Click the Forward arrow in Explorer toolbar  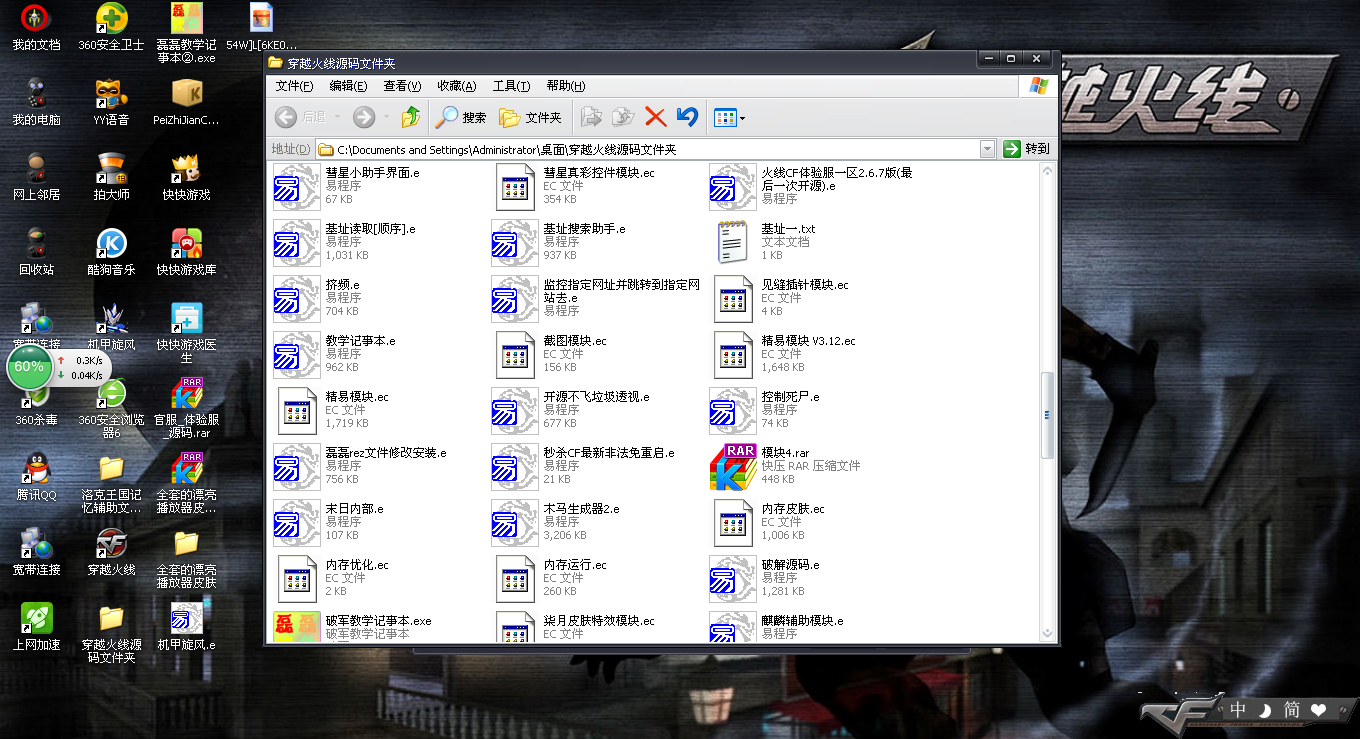pyautogui.click(x=364, y=117)
